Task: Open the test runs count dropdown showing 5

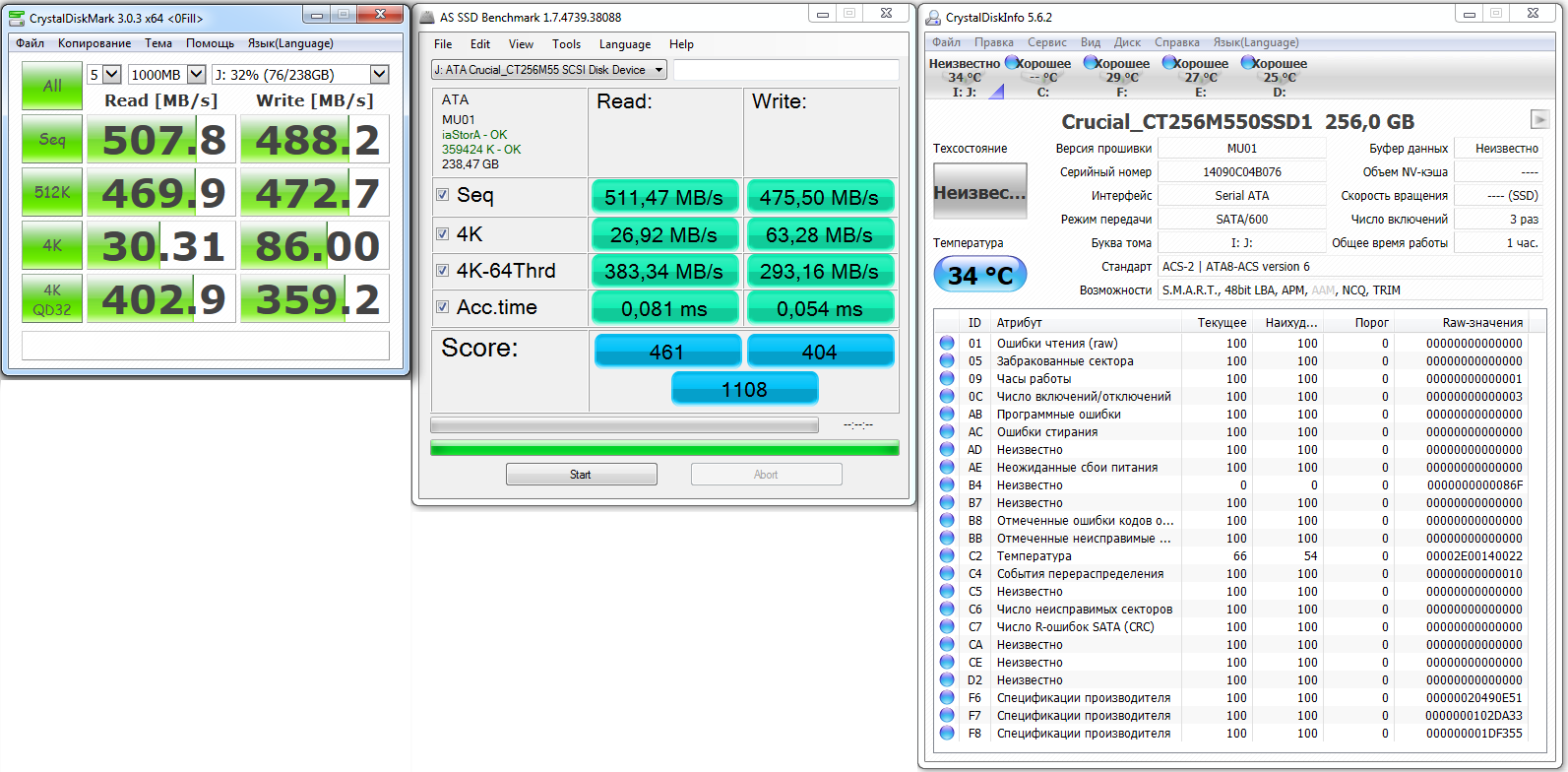Action: coord(104,75)
